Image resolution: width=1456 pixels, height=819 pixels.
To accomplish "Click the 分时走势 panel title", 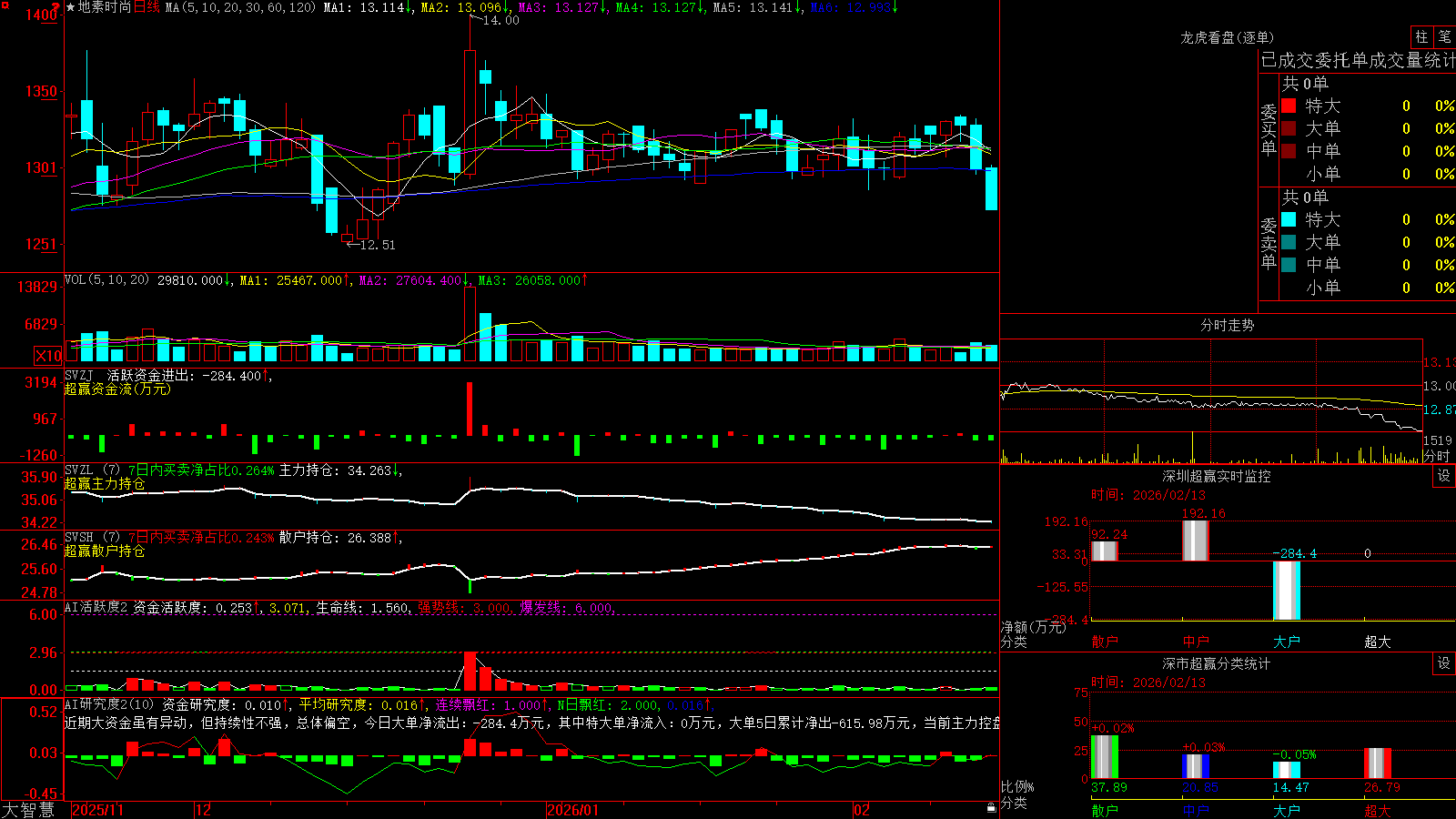I will 1227,325.
